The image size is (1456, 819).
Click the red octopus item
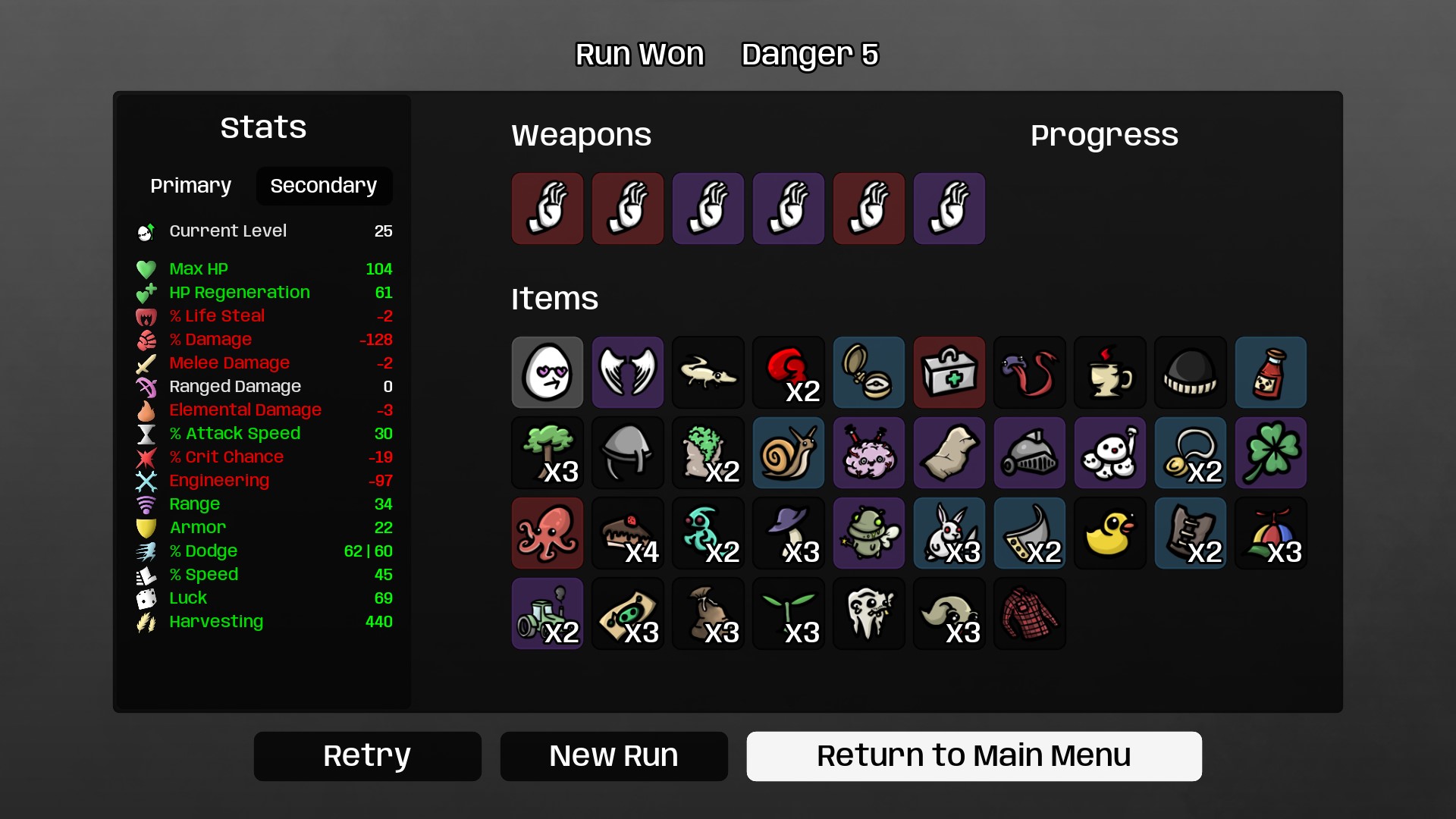(x=547, y=533)
